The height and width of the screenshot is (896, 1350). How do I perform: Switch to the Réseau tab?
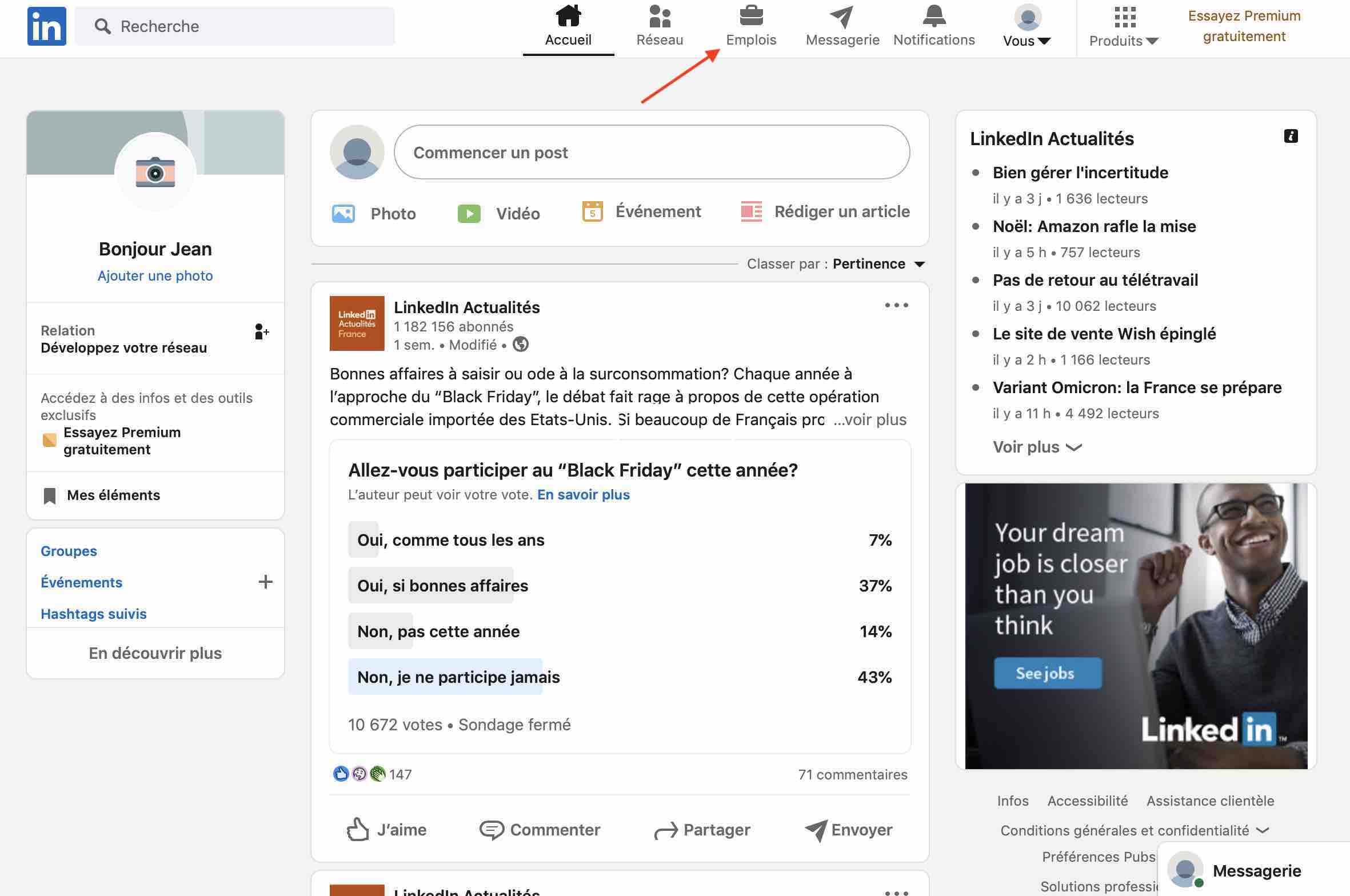(x=659, y=26)
